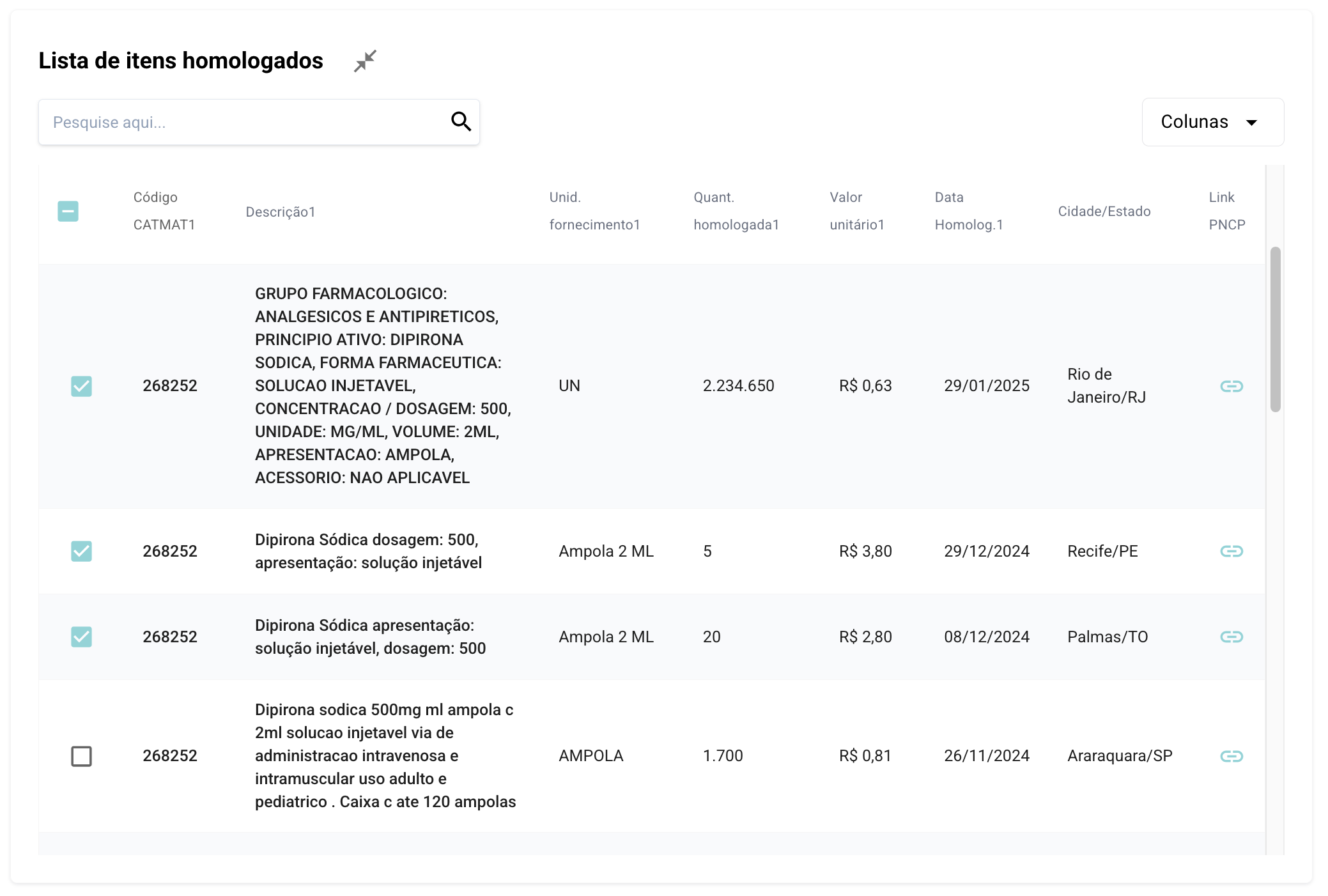Click the 'Lista de itens homologados' title
This screenshot has height=896, width=1328.
[x=181, y=61]
